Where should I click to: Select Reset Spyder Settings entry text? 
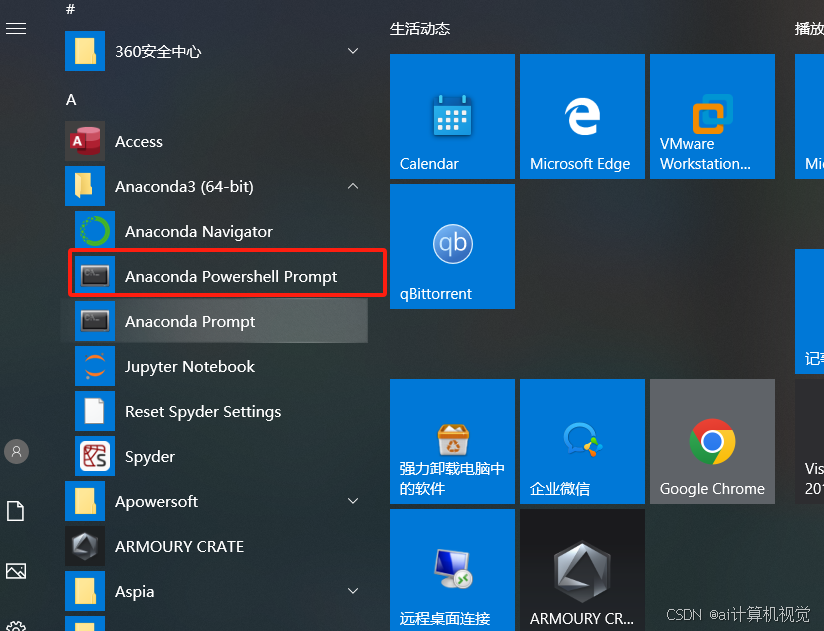[203, 411]
